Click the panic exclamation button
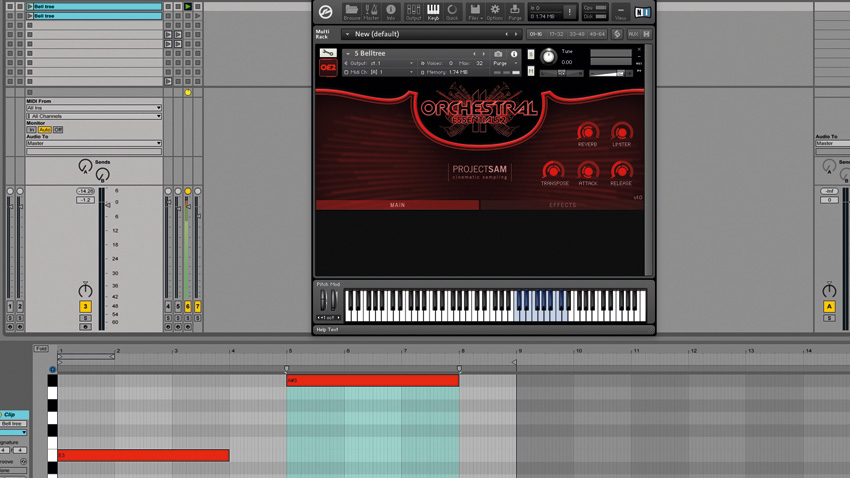Image resolution: width=850 pixels, height=478 pixels. (569, 12)
